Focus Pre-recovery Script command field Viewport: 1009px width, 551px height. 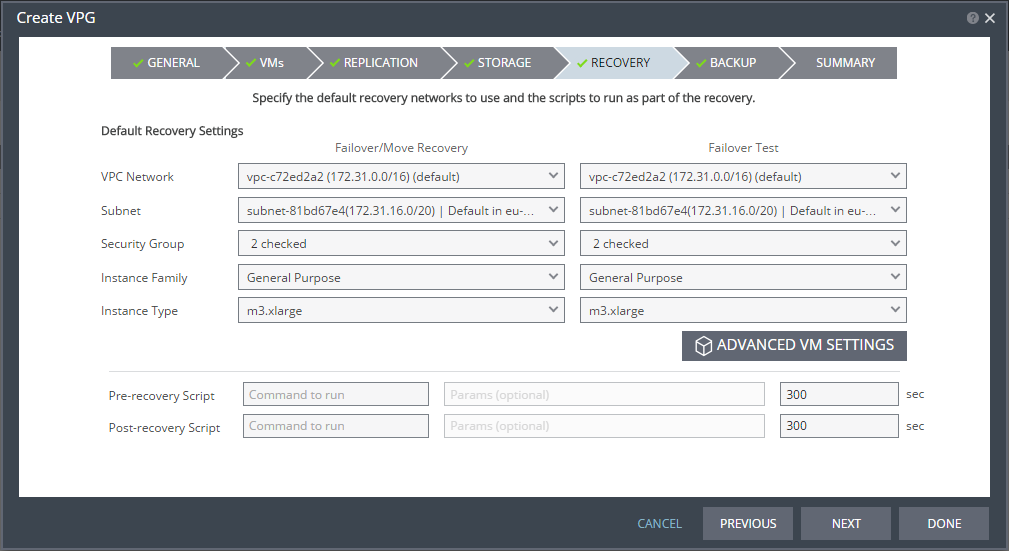click(x=336, y=395)
